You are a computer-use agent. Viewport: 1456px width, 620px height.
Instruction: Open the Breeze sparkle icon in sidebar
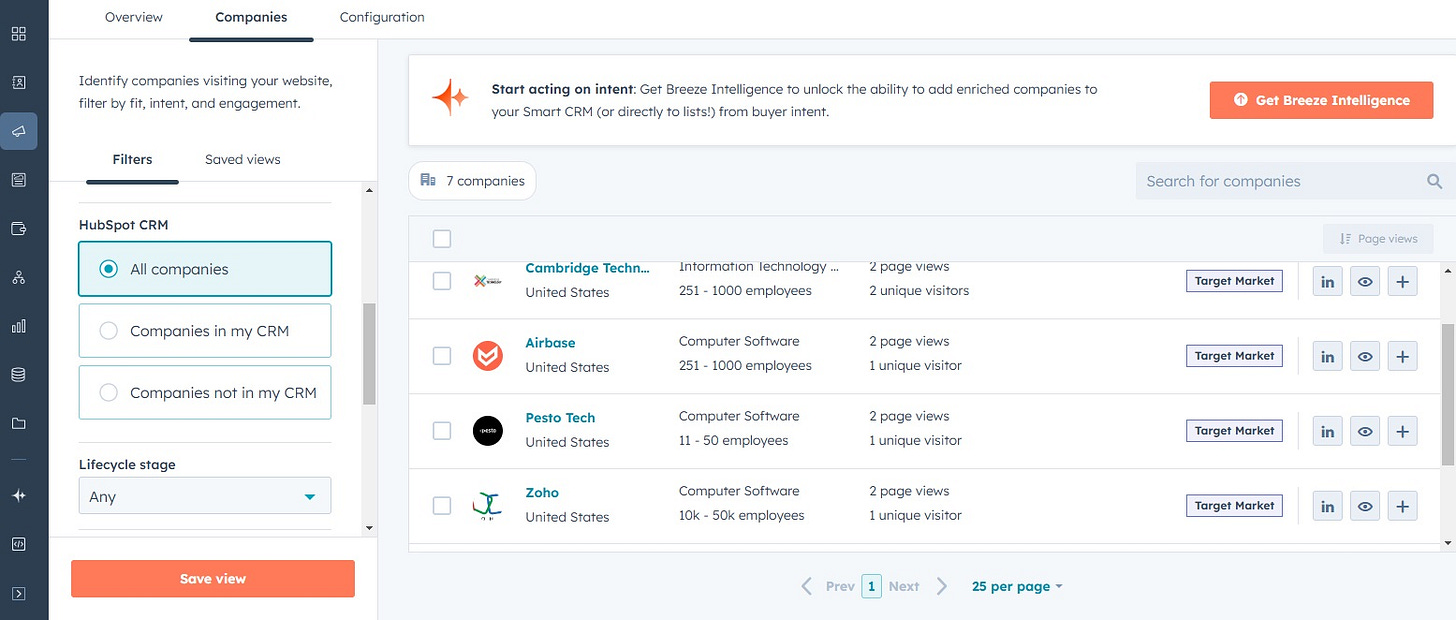(x=18, y=496)
